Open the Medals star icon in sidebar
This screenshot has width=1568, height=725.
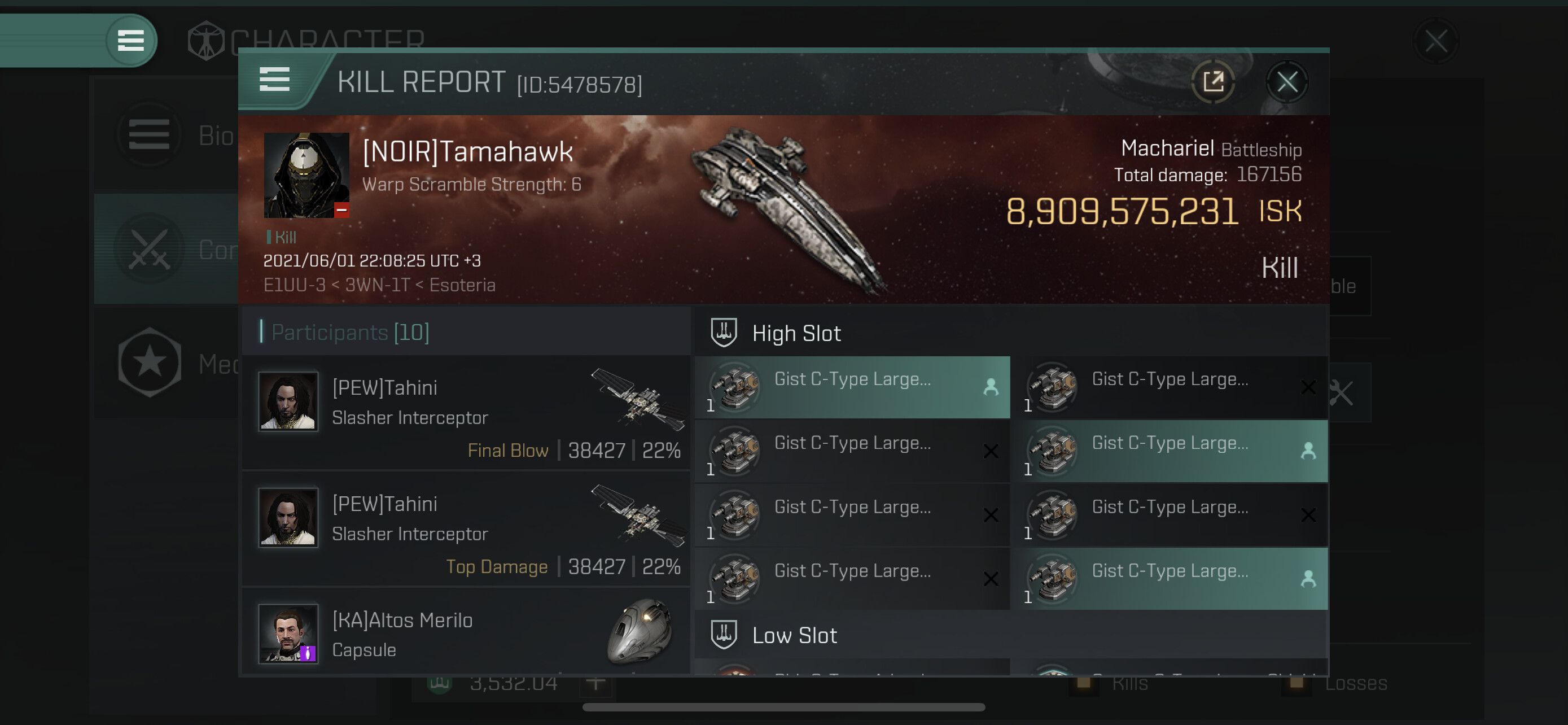click(x=149, y=362)
